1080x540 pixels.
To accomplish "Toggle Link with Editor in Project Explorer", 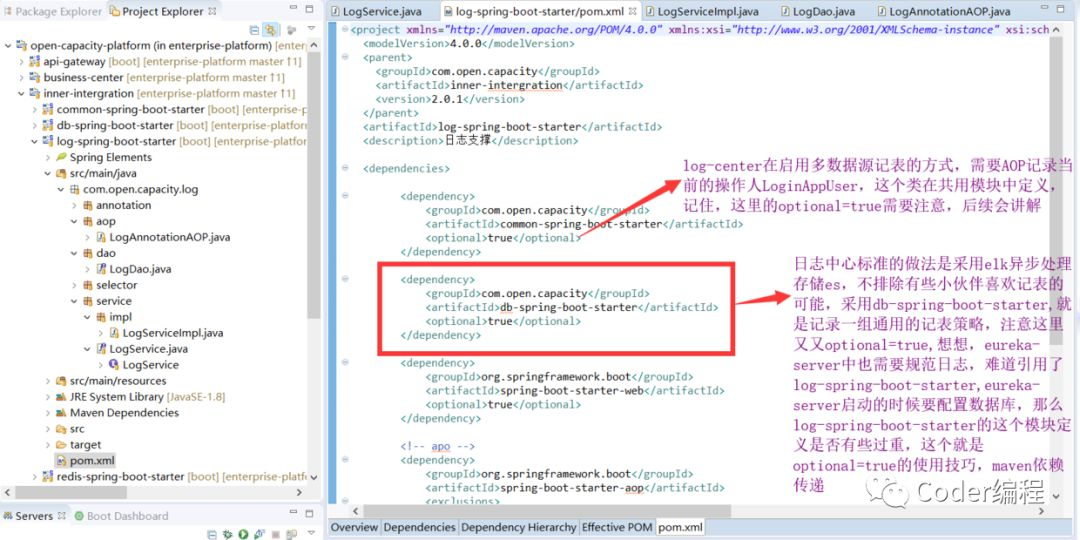I will coord(271,30).
